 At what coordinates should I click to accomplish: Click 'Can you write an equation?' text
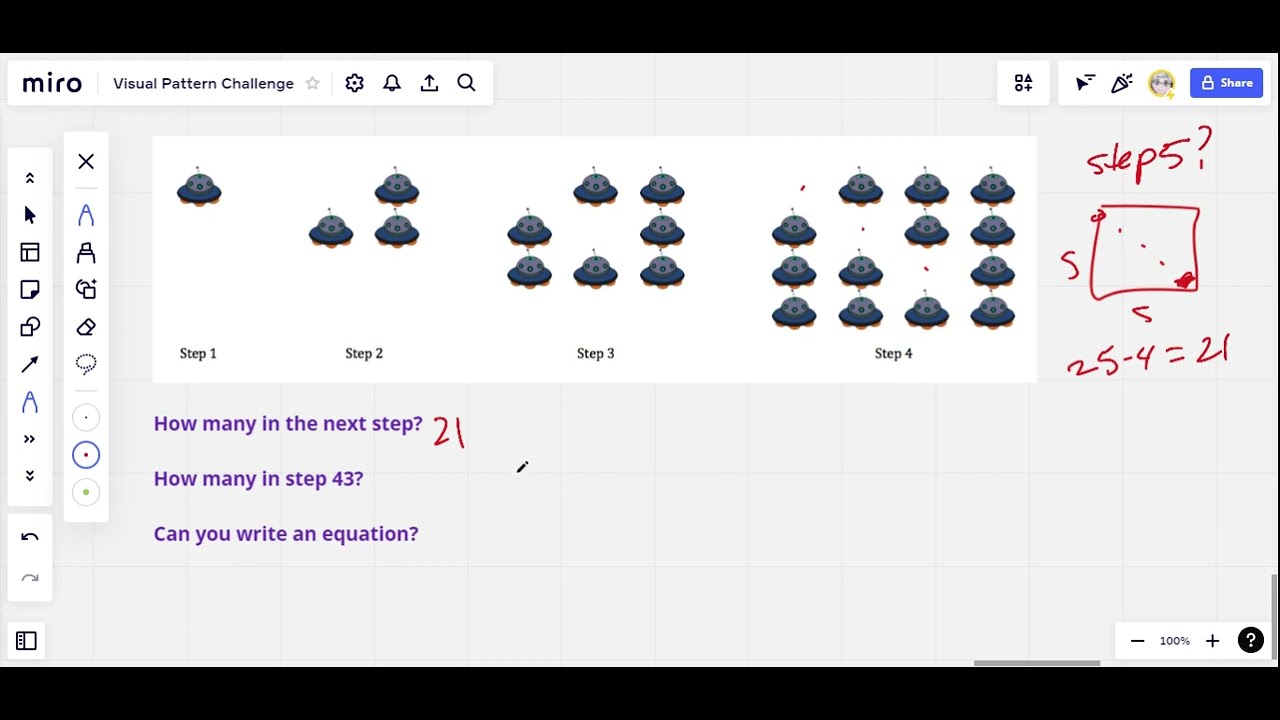[286, 533]
